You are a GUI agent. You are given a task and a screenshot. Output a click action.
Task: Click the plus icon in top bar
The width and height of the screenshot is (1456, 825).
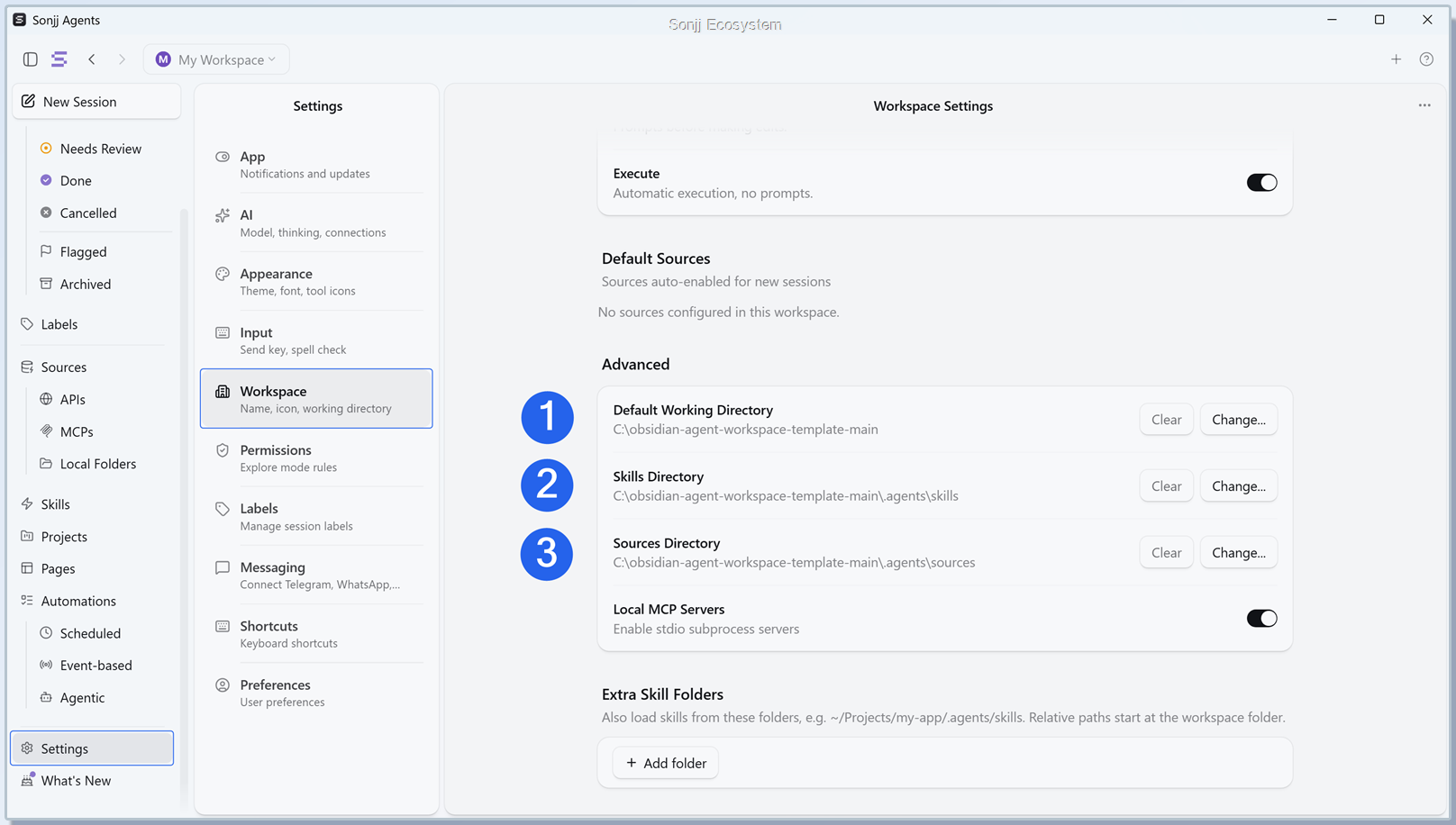point(1396,59)
